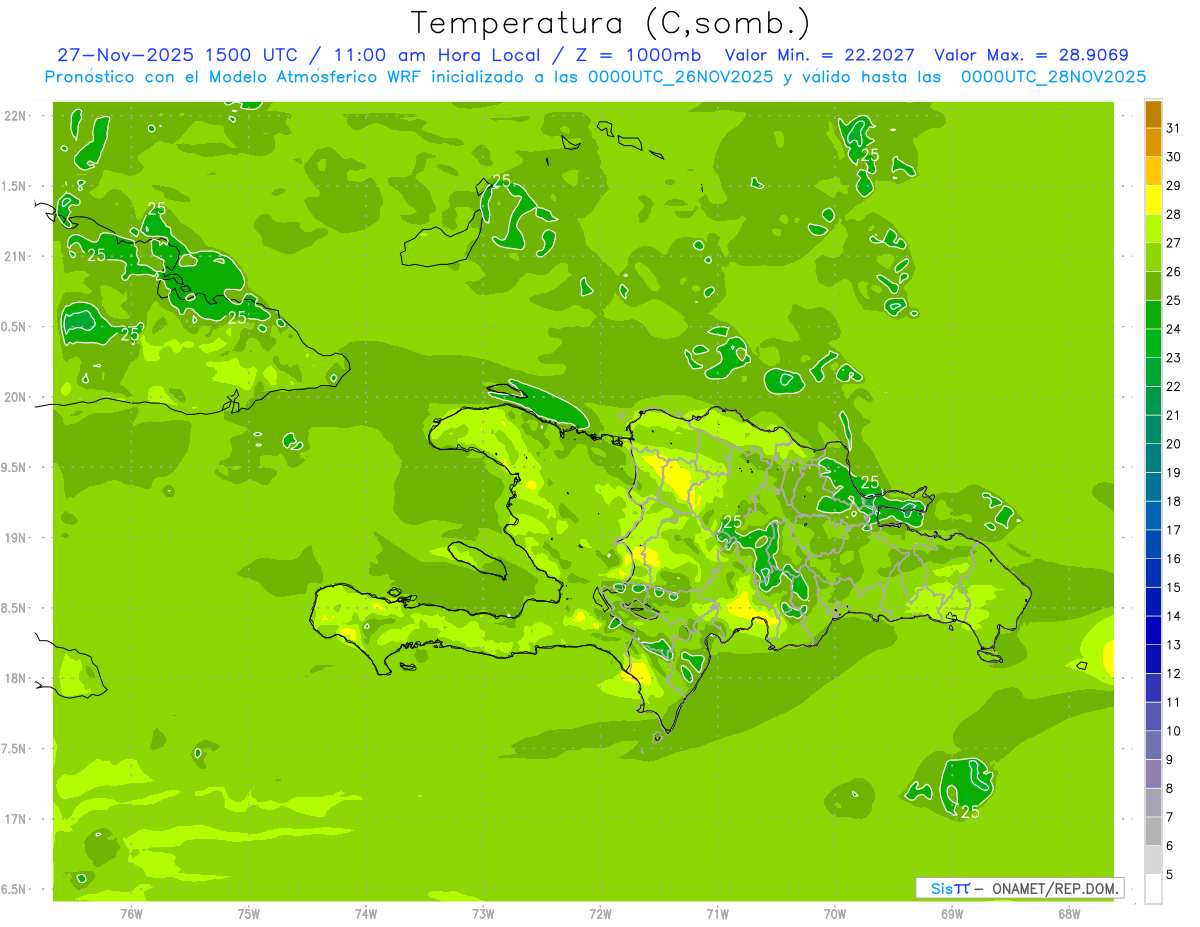Click the "20N" latitude axis label
Image resolution: width=1200 pixels, height=927 pixels.
pyautogui.click(x=16, y=397)
